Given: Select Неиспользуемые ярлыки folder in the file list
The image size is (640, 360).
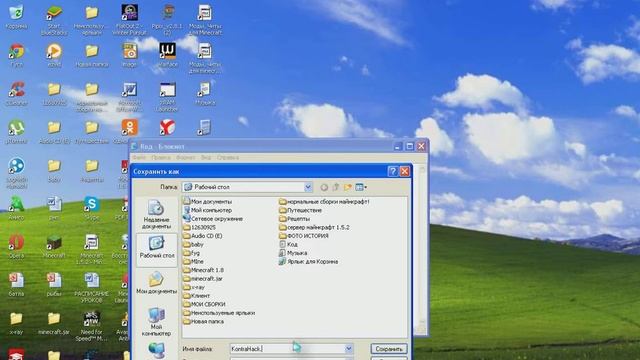Looking at the screenshot, I should point(219,313).
